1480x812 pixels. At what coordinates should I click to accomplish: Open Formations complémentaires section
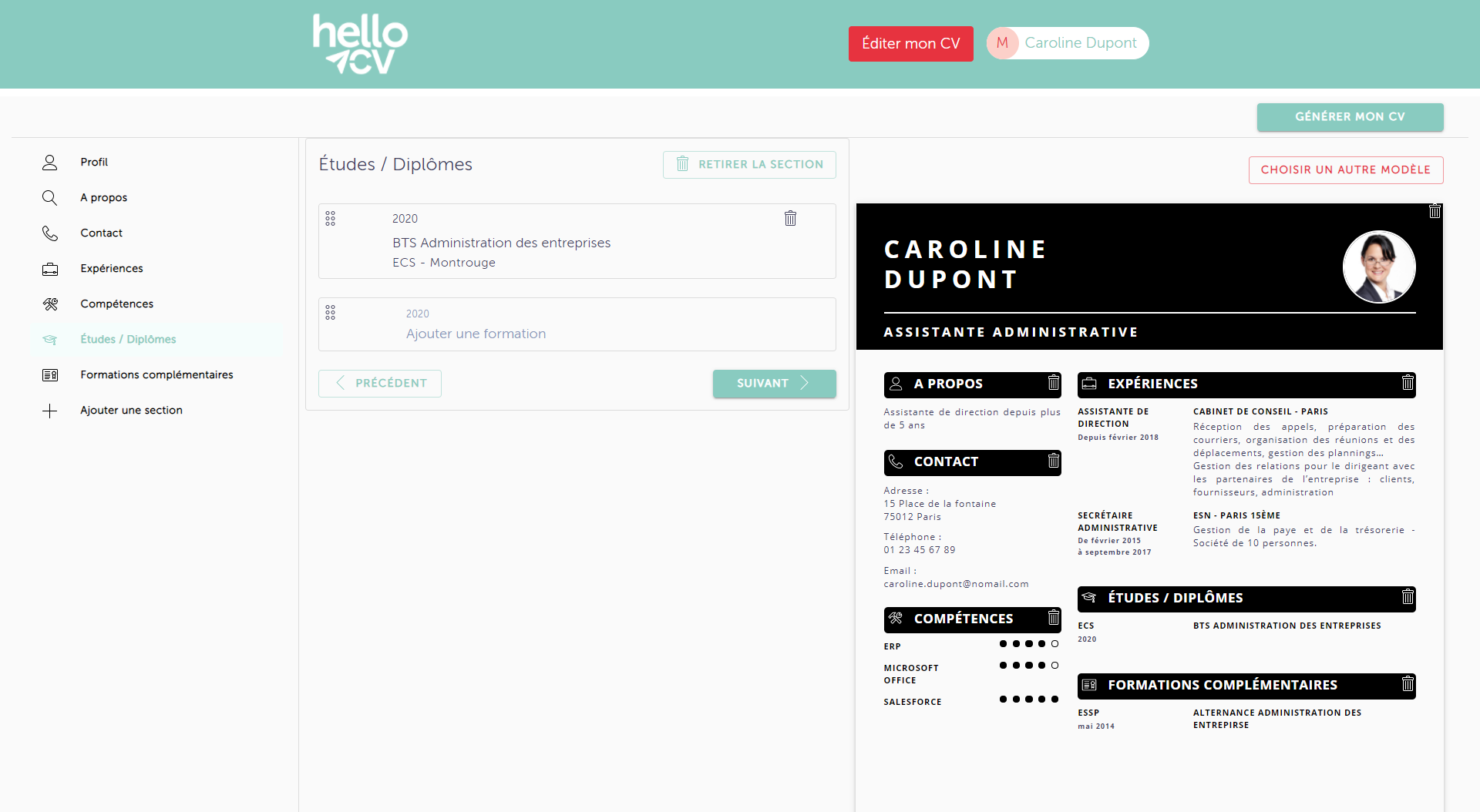158,375
